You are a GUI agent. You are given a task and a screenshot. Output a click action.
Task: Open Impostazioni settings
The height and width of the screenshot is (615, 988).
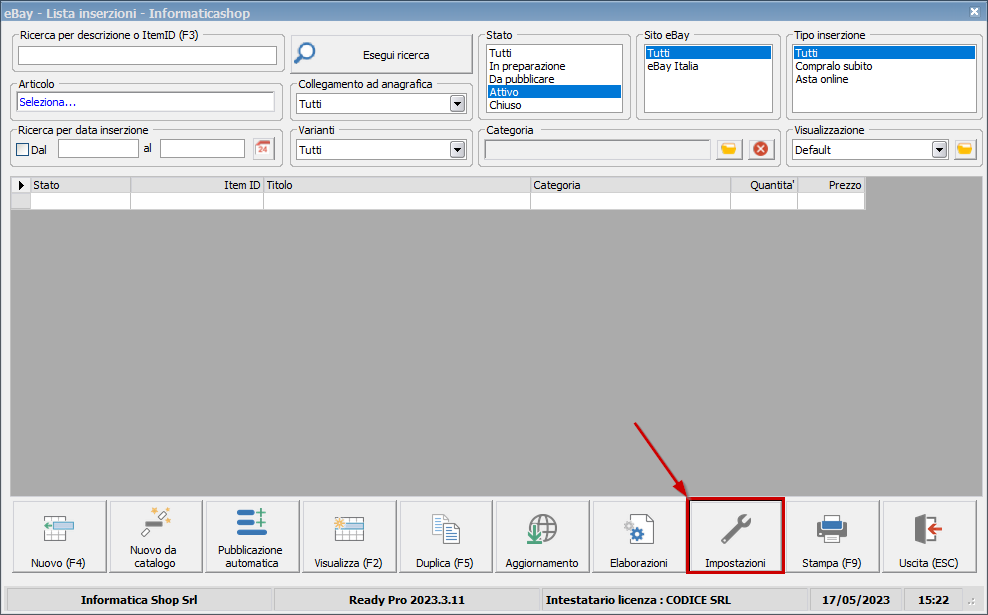(x=735, y=537)
